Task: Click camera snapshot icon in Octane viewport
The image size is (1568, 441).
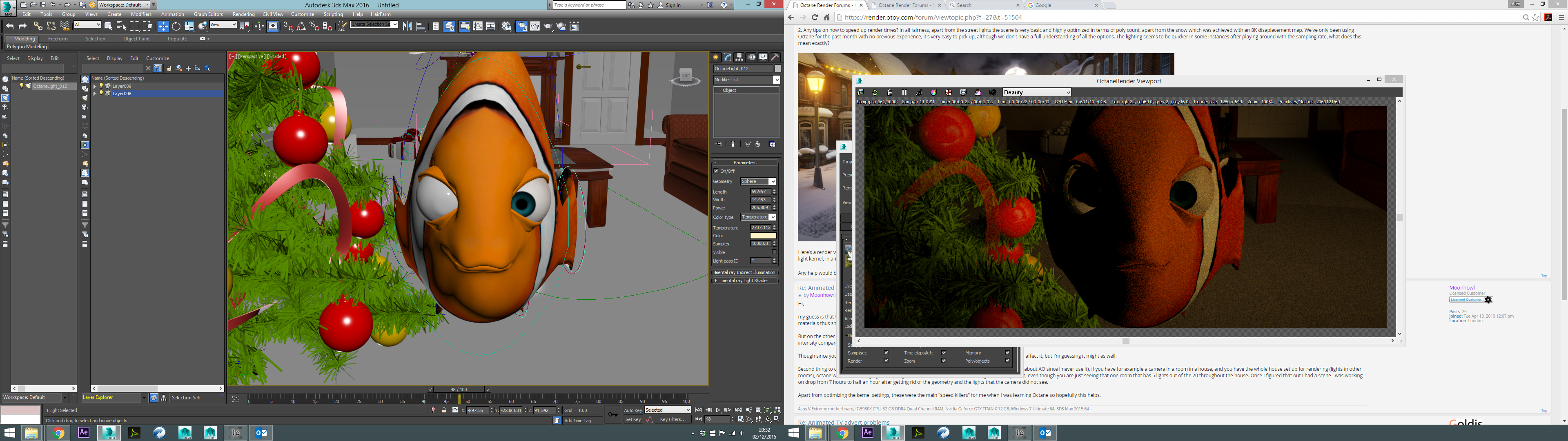Action: click(x=993, y=93)
